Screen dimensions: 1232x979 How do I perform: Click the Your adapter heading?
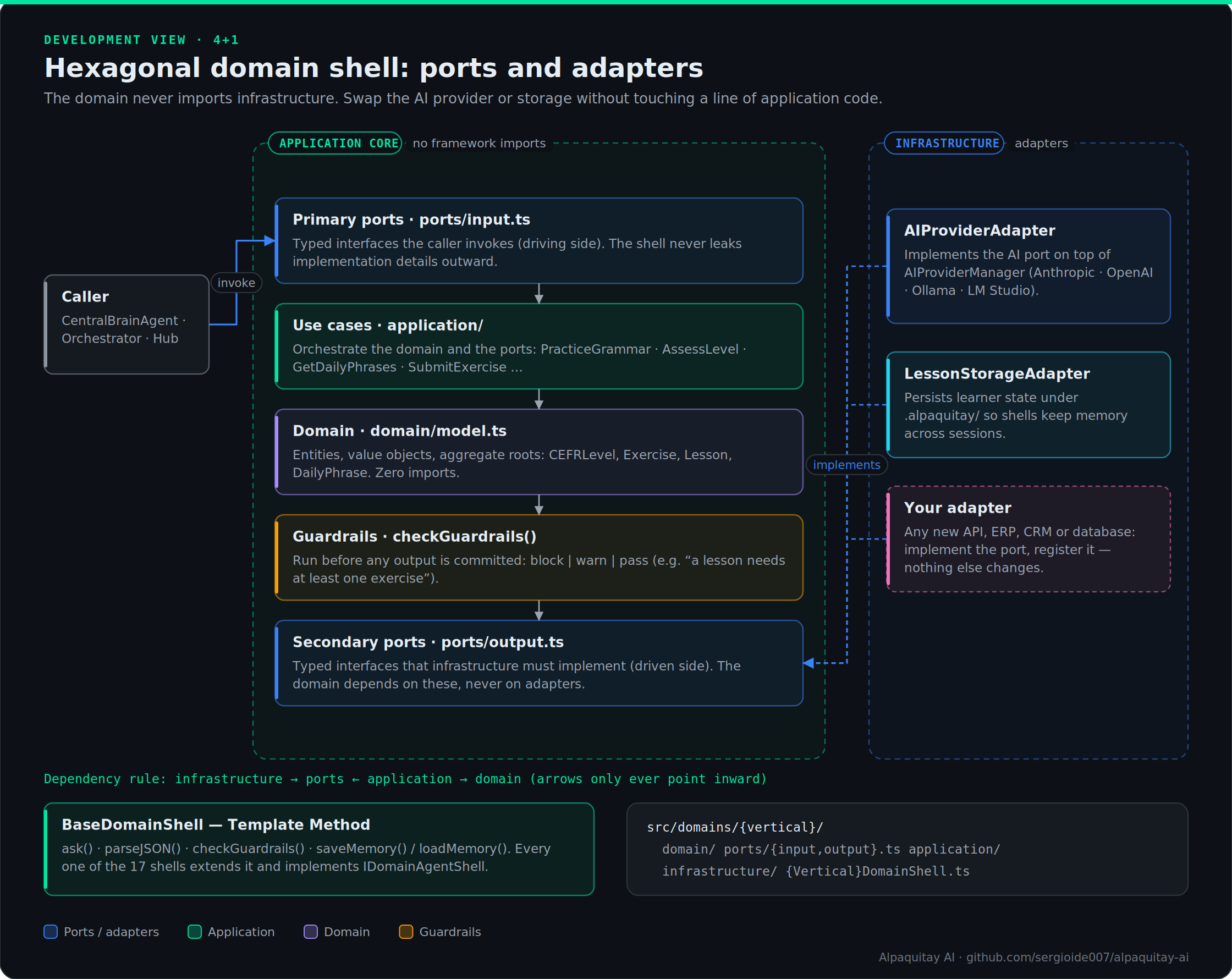(x=958, y=508)
